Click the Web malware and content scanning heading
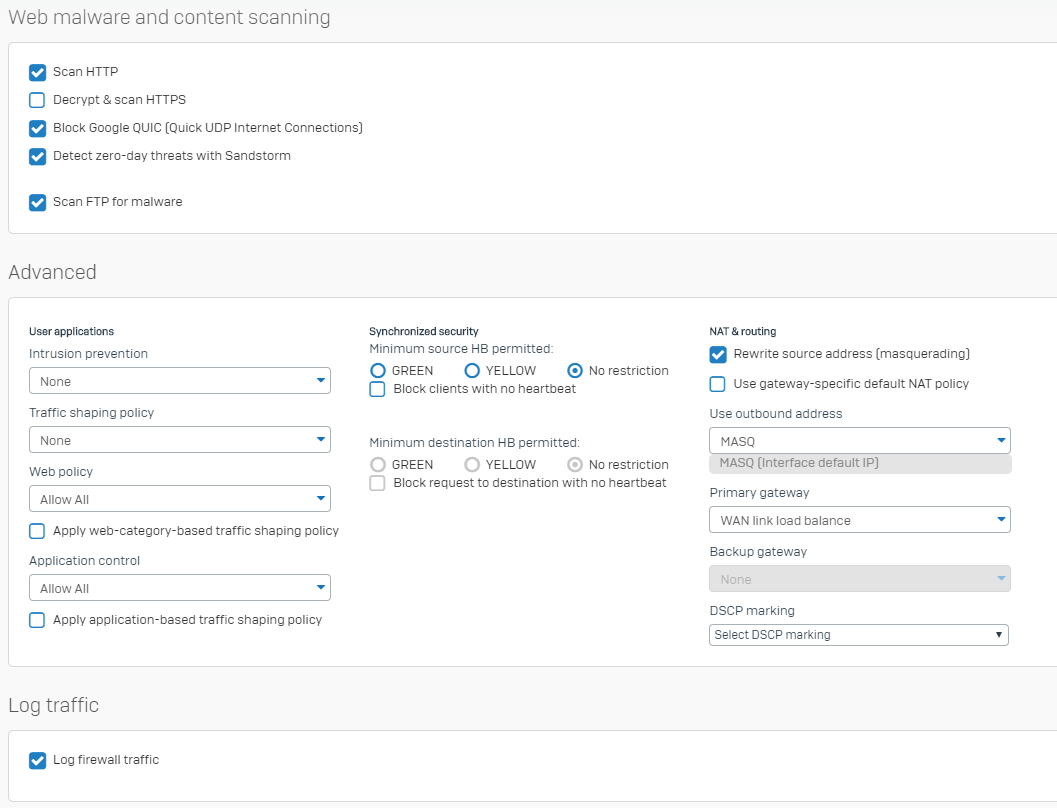 pyautogui.click(x=169, y=17)
